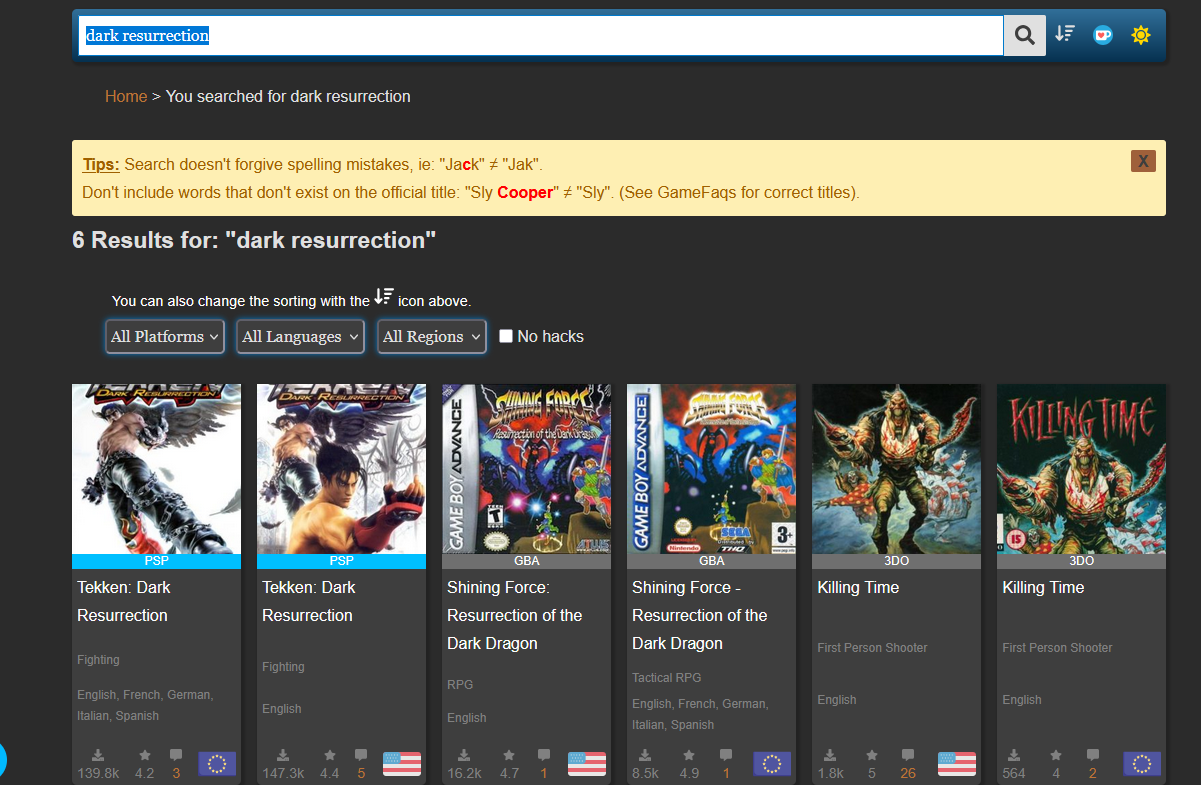Click star rating icon above 4.2

click(x=145, y=755)
